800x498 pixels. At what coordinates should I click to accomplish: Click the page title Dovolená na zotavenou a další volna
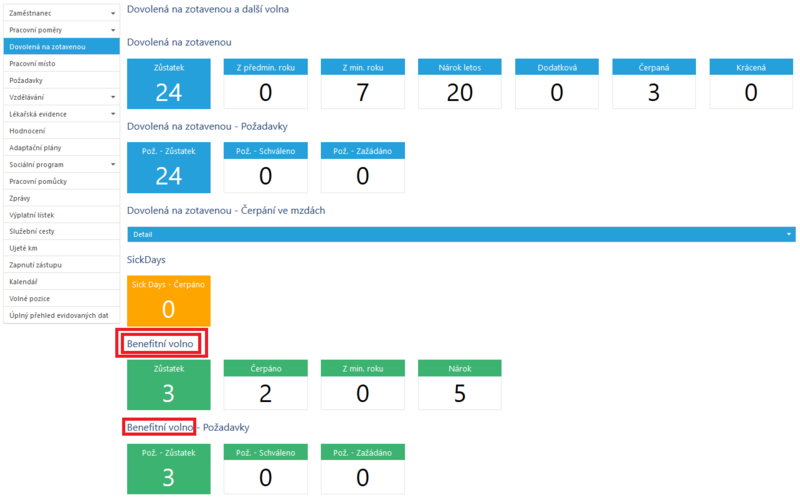(208, 9)
